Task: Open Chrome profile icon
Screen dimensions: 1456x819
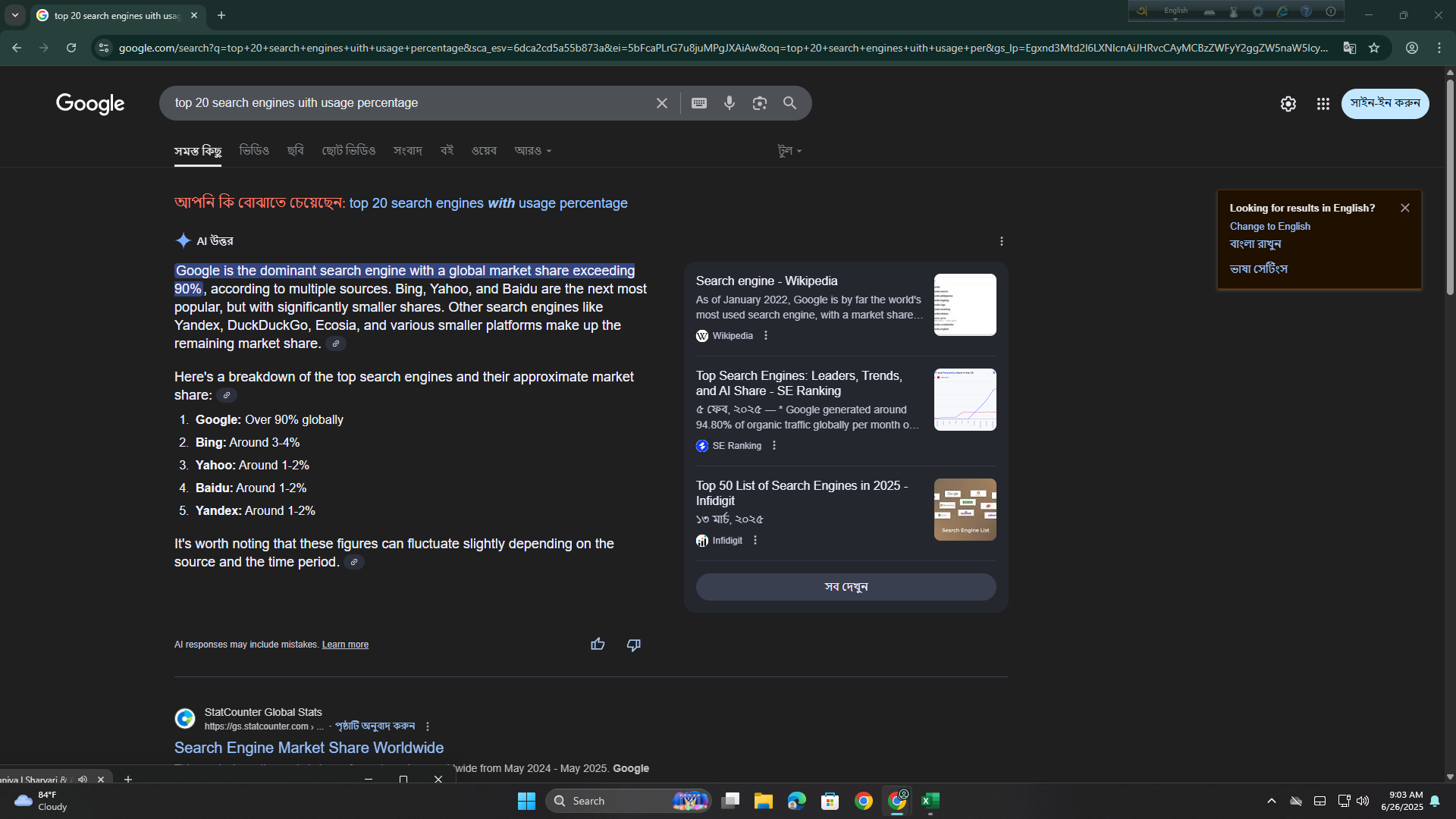Action: click(1412, 48)
